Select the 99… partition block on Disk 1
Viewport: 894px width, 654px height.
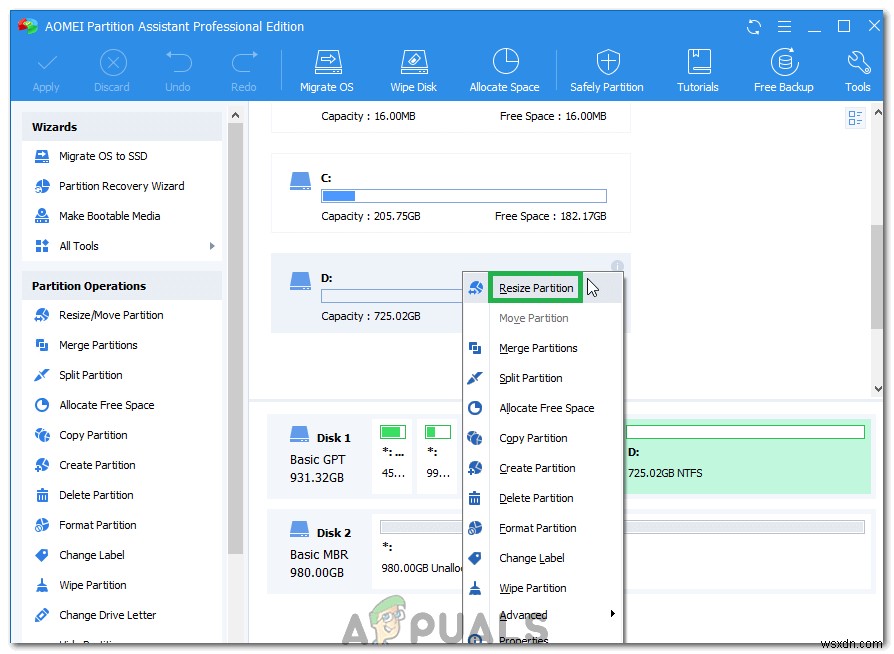438,457
